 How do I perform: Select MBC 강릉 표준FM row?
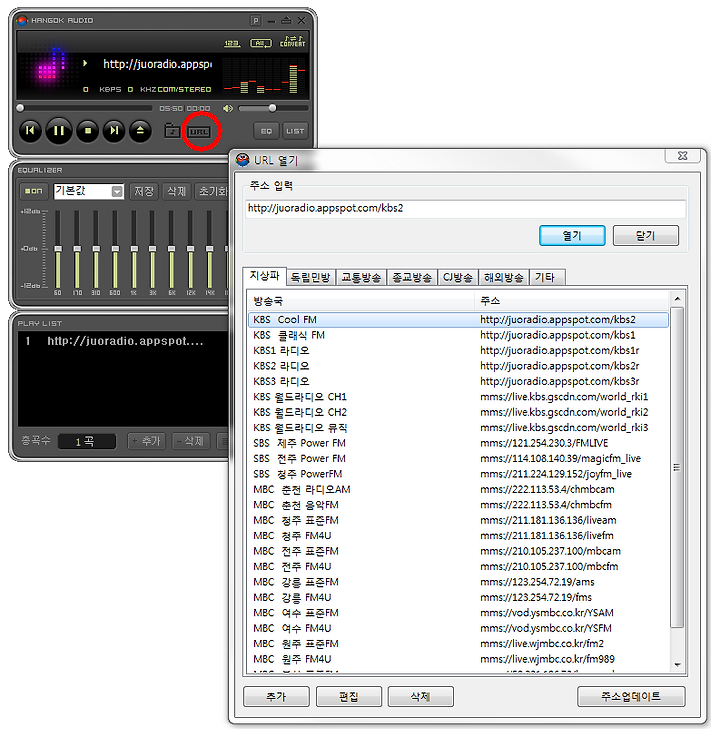click(x=458, y=582)
